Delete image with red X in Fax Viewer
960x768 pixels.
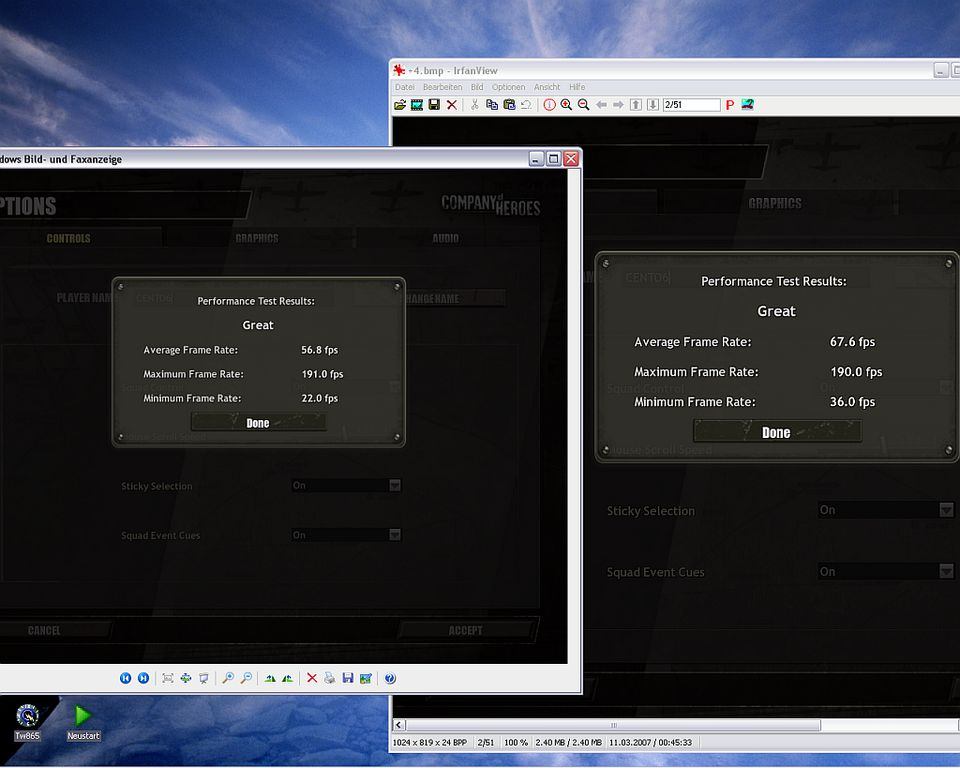[x=312, y=678]
